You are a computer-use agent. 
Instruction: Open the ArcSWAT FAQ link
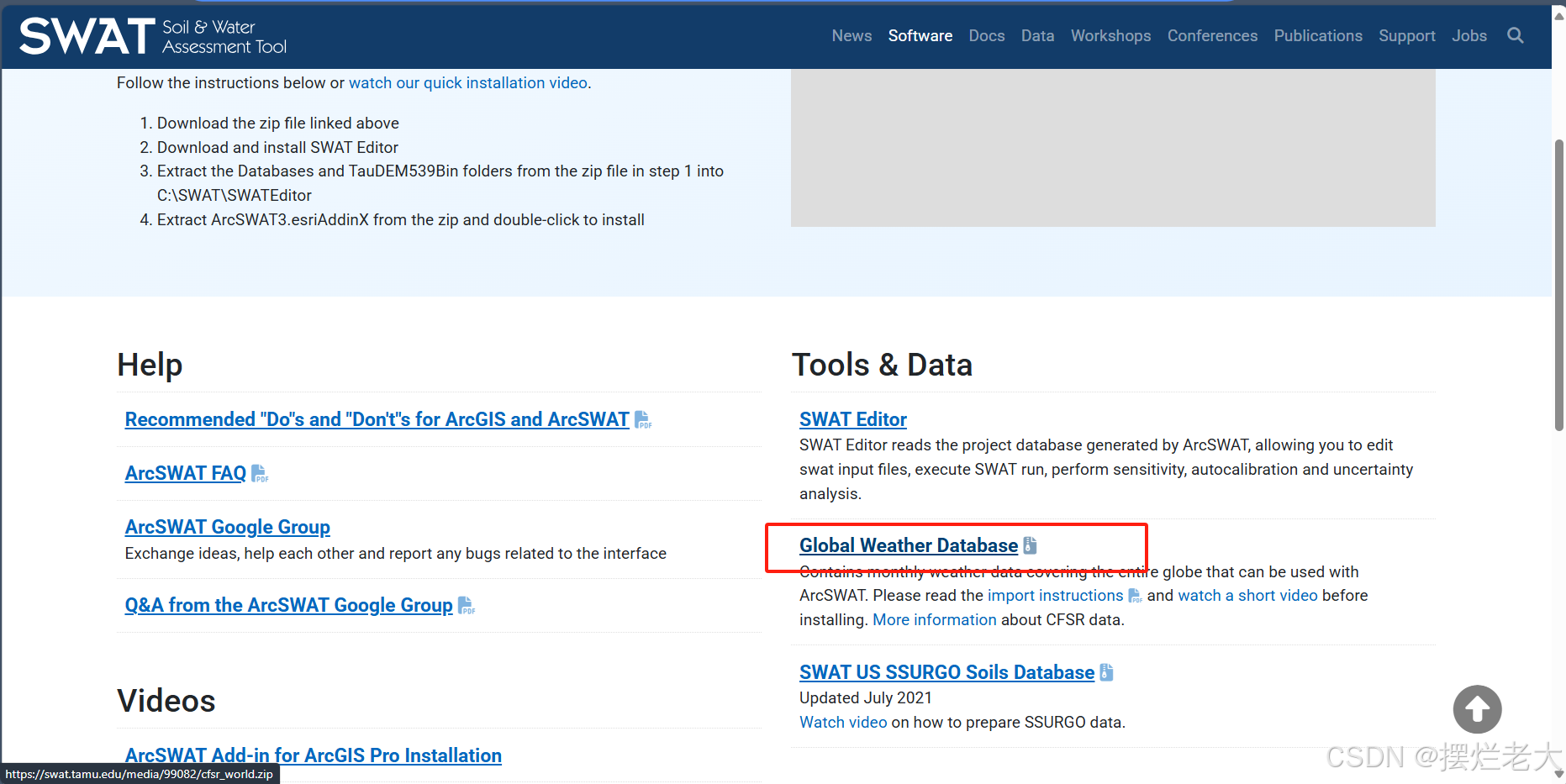[185, 473]
